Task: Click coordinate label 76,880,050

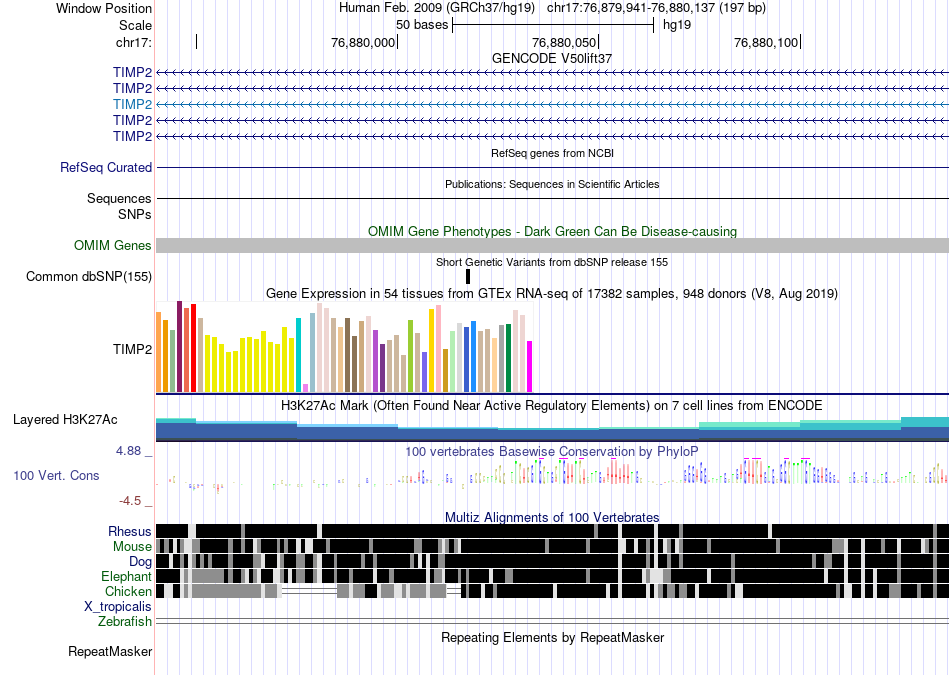Action: tap(564, 42)
